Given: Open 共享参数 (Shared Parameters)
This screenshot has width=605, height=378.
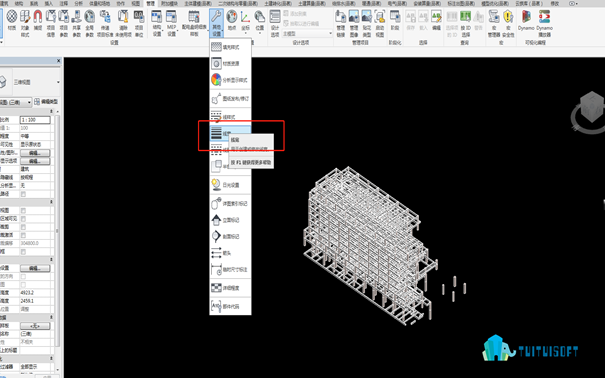Looking at the screenshot, I should pyautogui.click(x=76, y=23).
